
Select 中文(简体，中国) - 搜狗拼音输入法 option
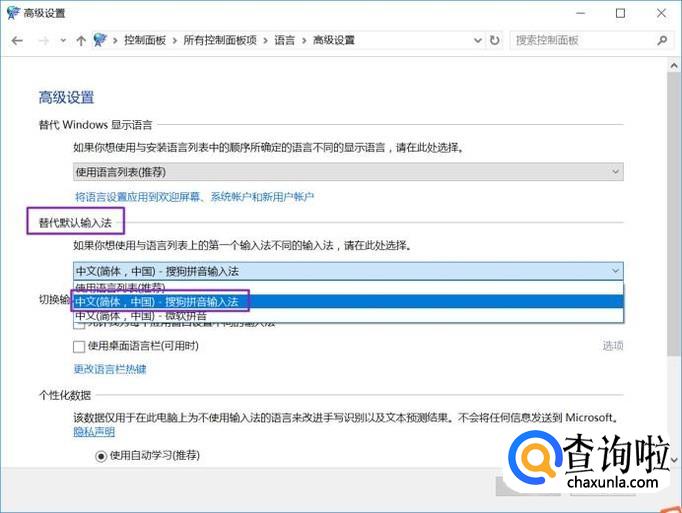348,302
